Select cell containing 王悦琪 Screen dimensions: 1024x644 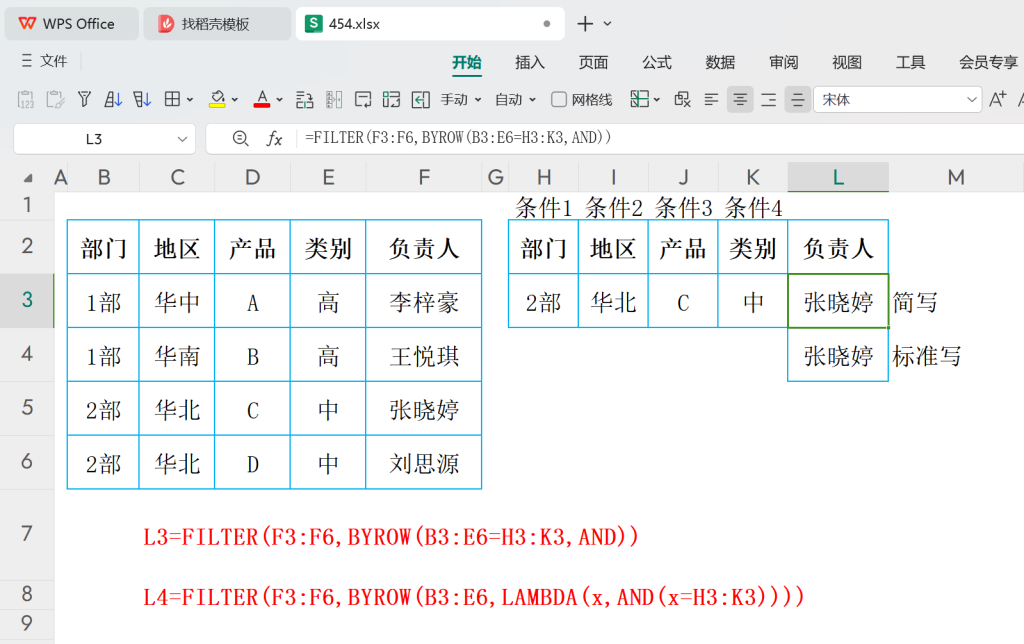point(424,357)
